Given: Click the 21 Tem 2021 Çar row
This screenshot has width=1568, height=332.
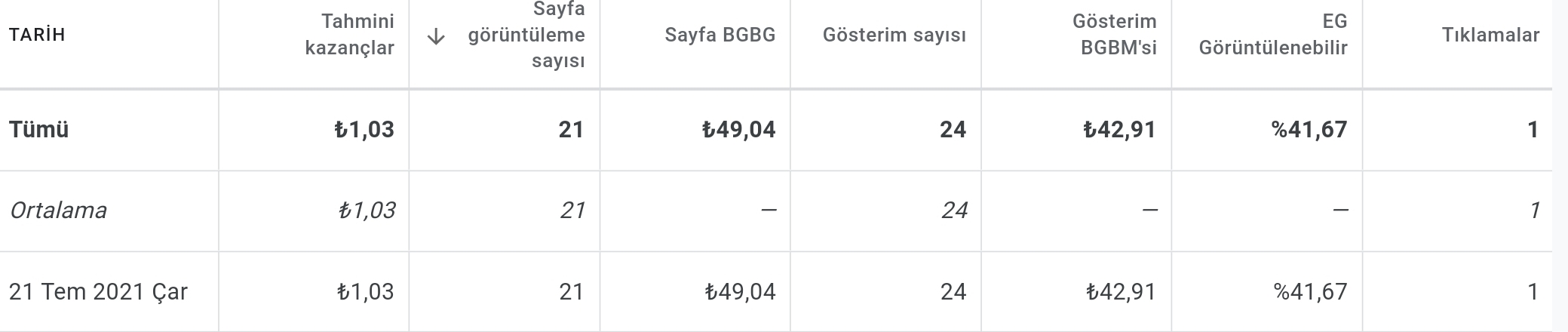Looking at the screenshot, I should [x=776, y=291].
